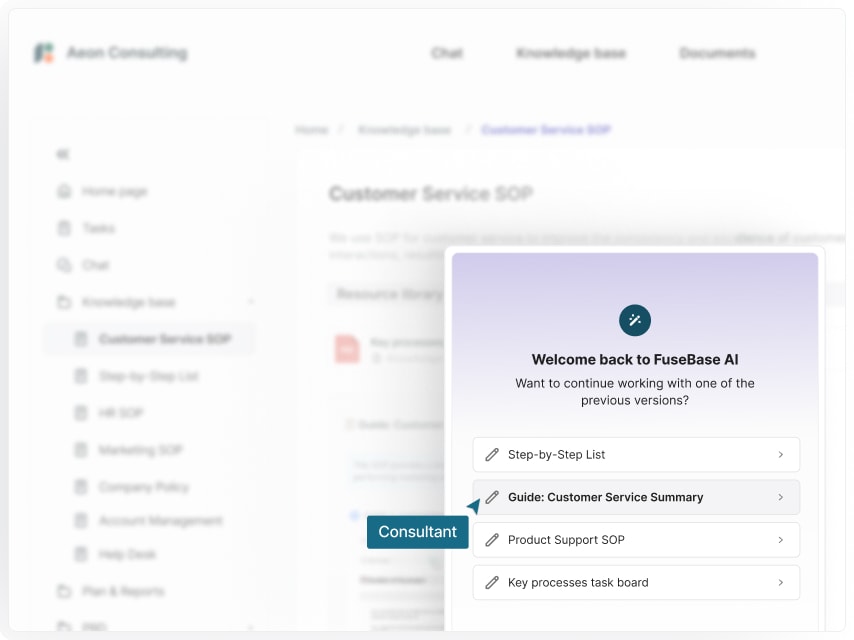Image resolution: width=854 pixels, height=640 pixels.
Task: Open Key processes task board via its chevron
Action: pyautogui.click(x=780, y=582)
